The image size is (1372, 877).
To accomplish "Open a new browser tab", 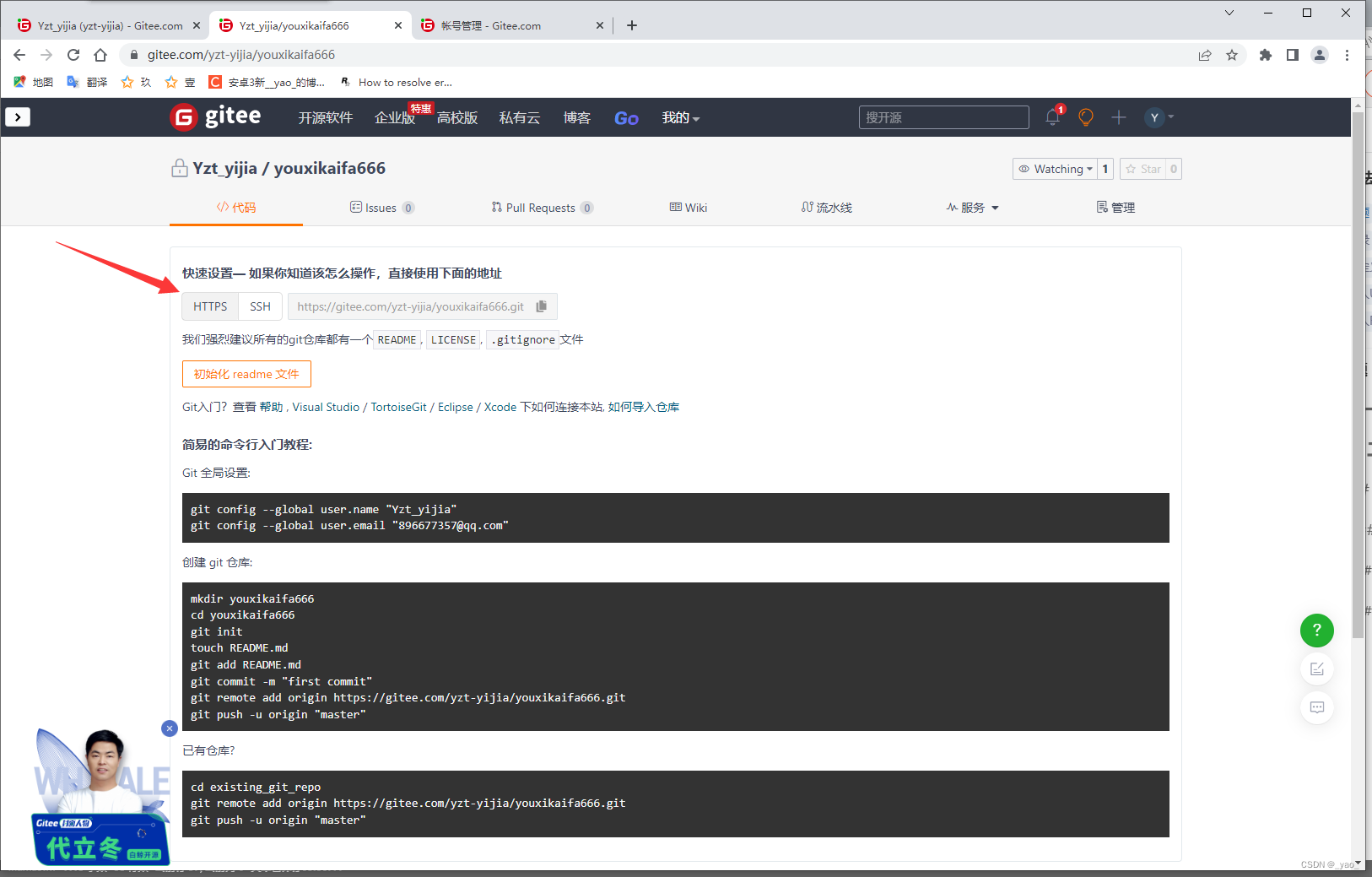I will click(632, 25).
